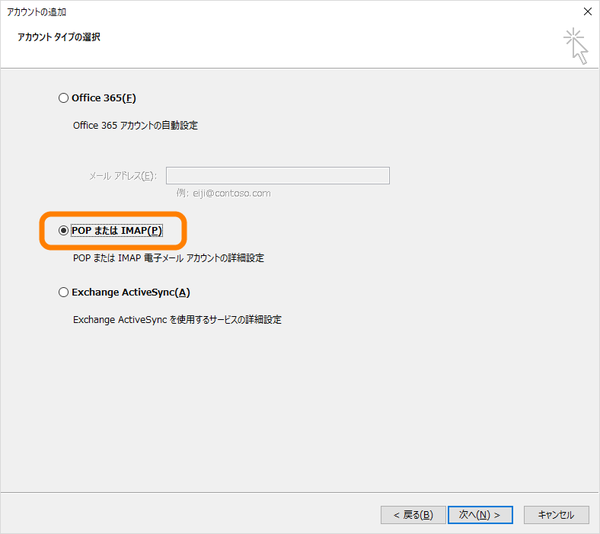Proceed with 次へ(N) button
The width and height of the screenshot is (600, 534).
(x=480, y=515)
